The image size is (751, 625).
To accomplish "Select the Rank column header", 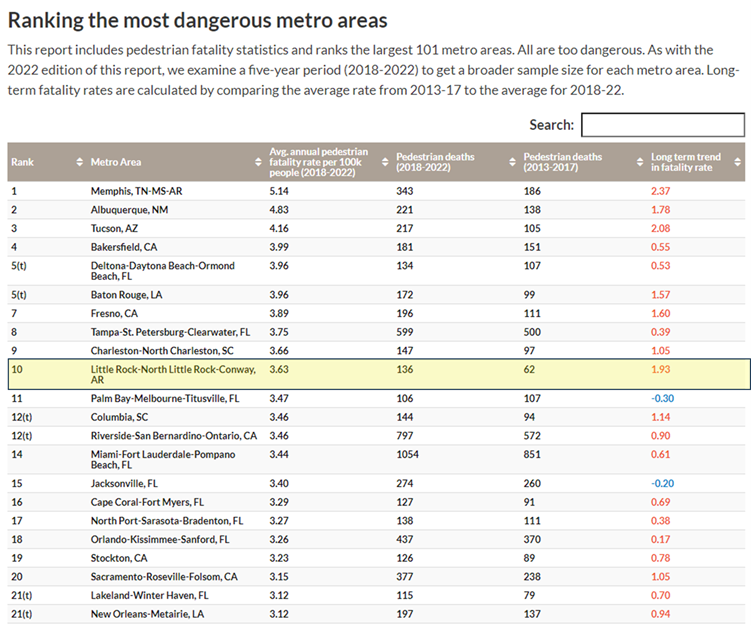I will pos(22,162).
